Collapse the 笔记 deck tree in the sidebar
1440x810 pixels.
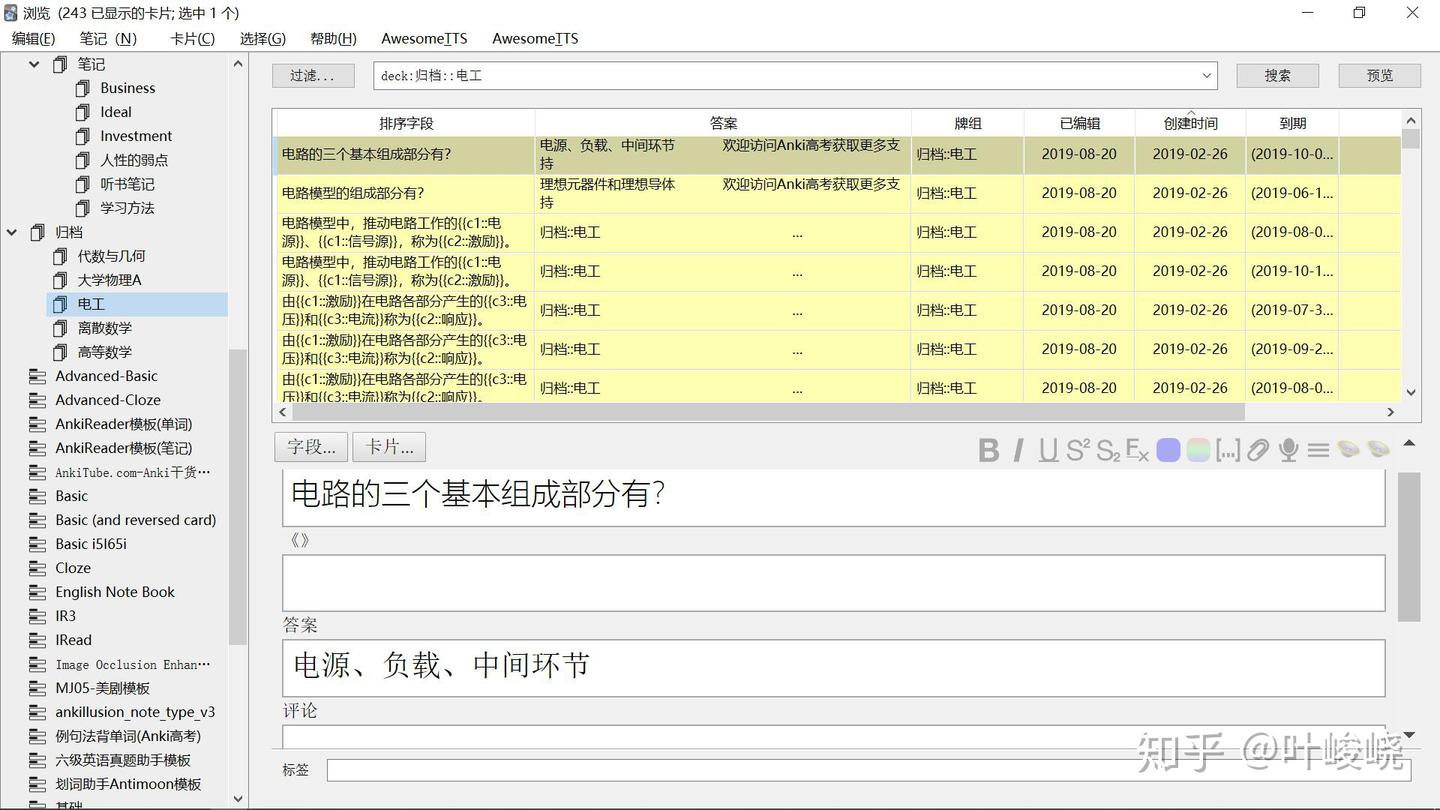tap(34, 64)
